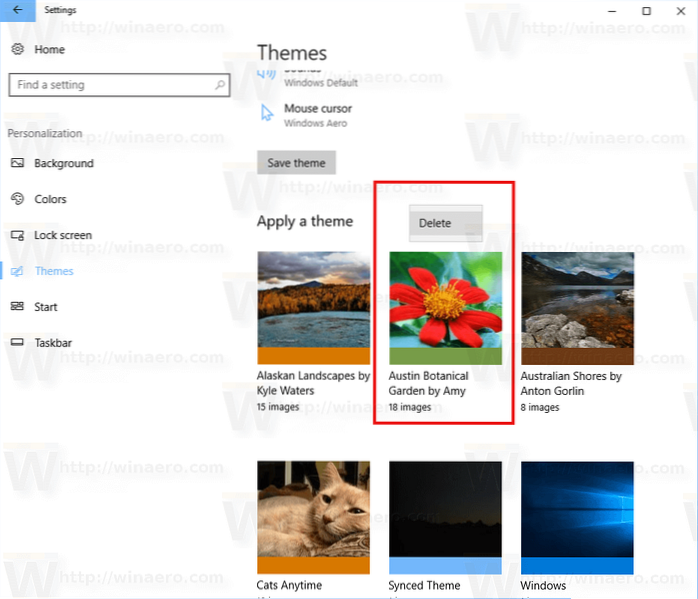Select the Austin Botanical Garden red flower thumbnail
The image size is (698, 599).
445,307
